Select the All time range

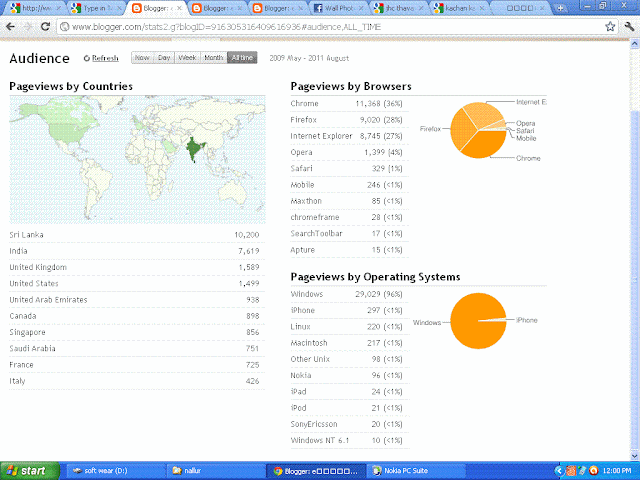point(242,58)
